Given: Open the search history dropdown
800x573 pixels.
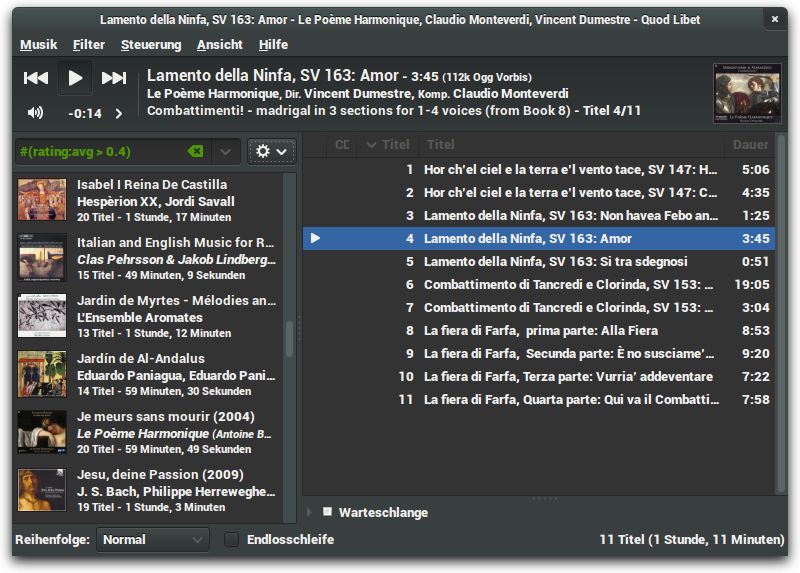Looking at the screenshot, I should (225, 152).
